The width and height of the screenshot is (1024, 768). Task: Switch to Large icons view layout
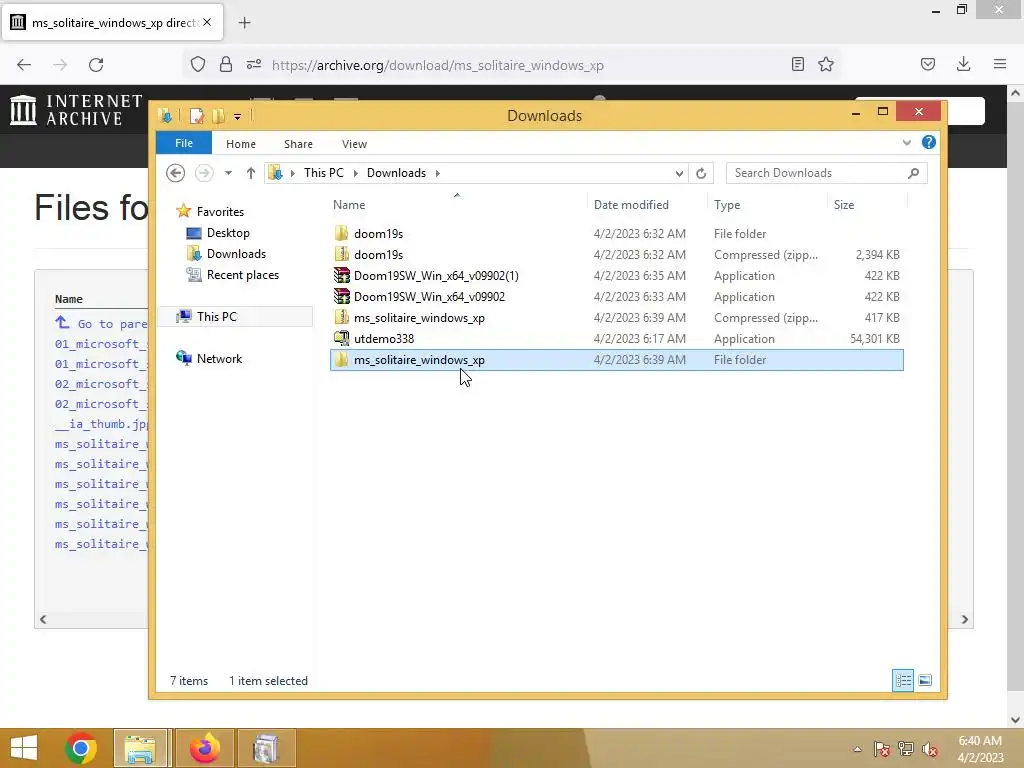tap(925, 680)
